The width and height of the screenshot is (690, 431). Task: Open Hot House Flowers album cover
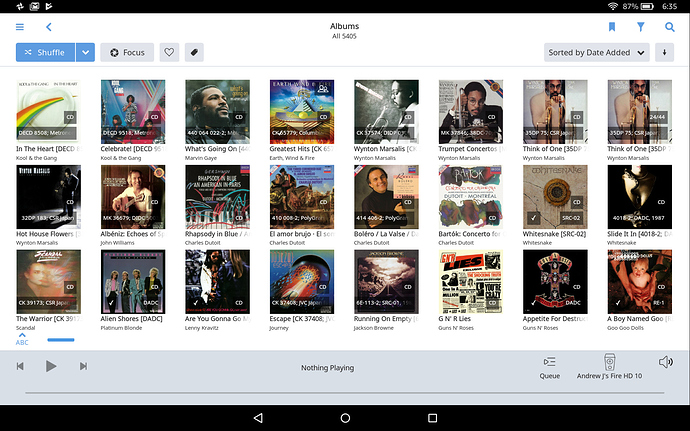point(48,197)
